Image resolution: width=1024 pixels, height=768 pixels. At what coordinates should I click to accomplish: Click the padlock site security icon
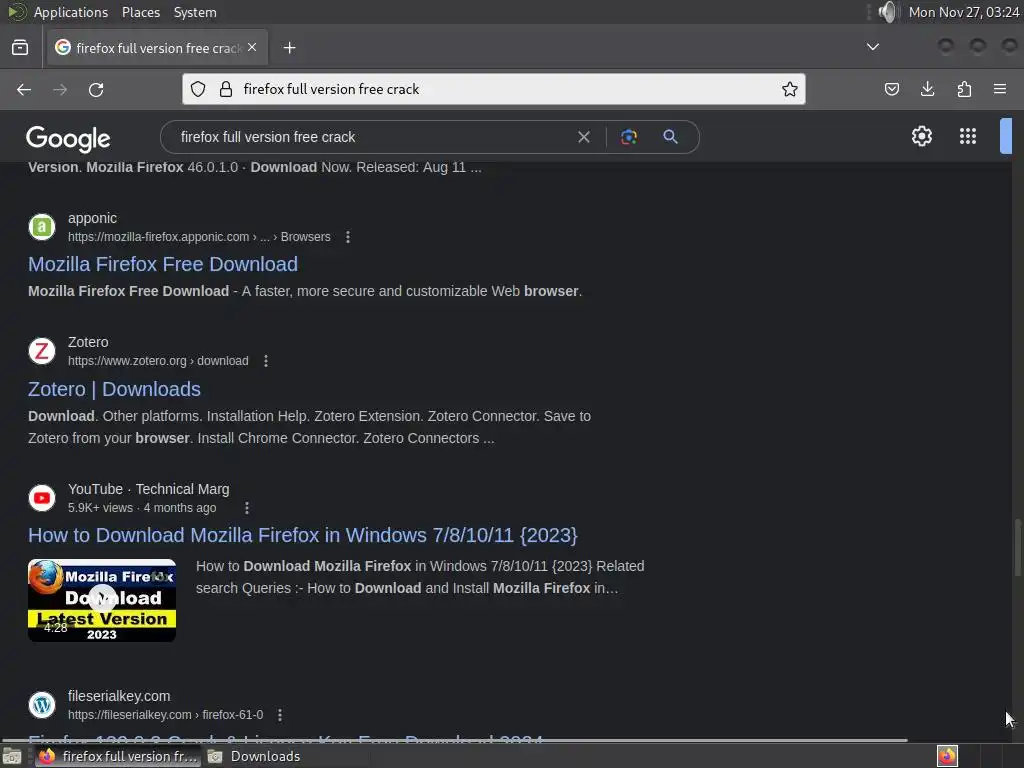[226, 89]
